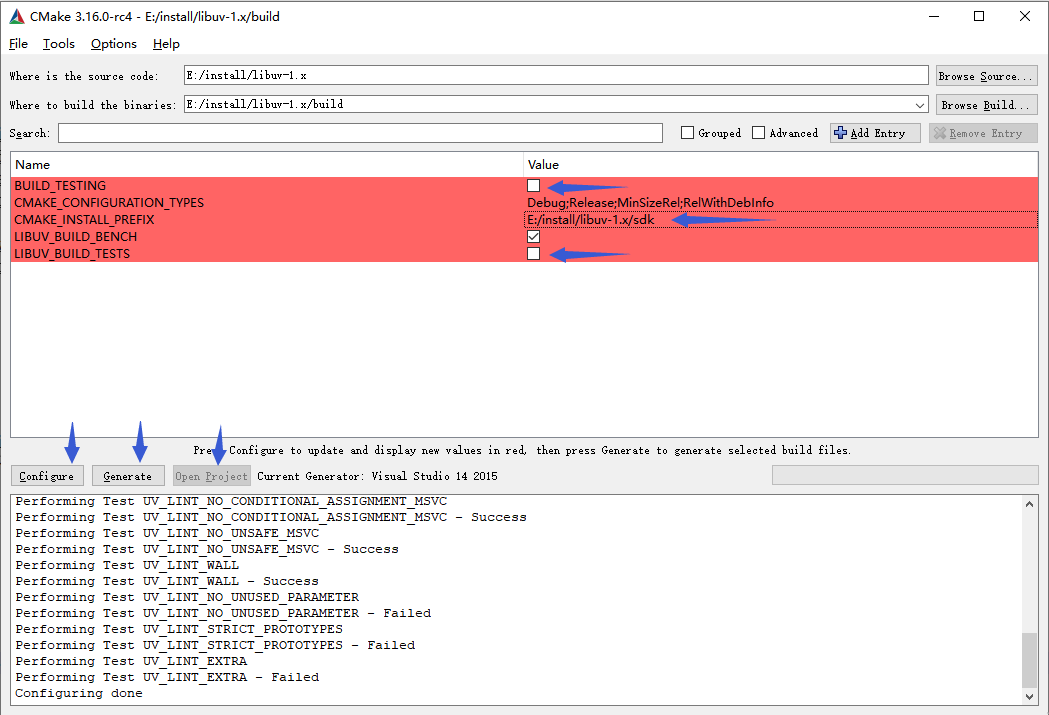Click the Browse Build button
1049x715 pixels.
tap(986, 105)
